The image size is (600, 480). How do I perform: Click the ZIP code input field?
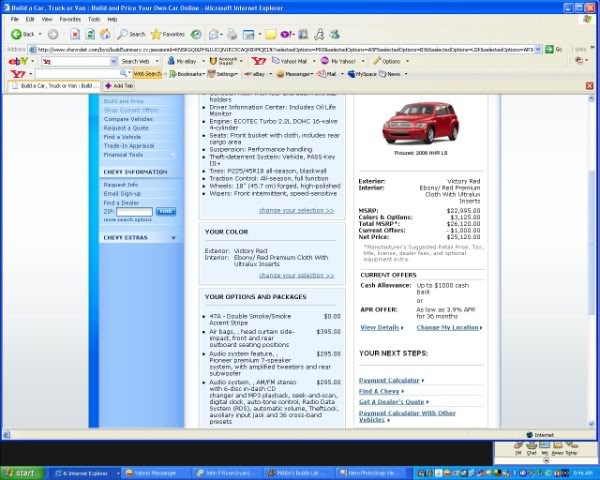[x=134, y=212]
